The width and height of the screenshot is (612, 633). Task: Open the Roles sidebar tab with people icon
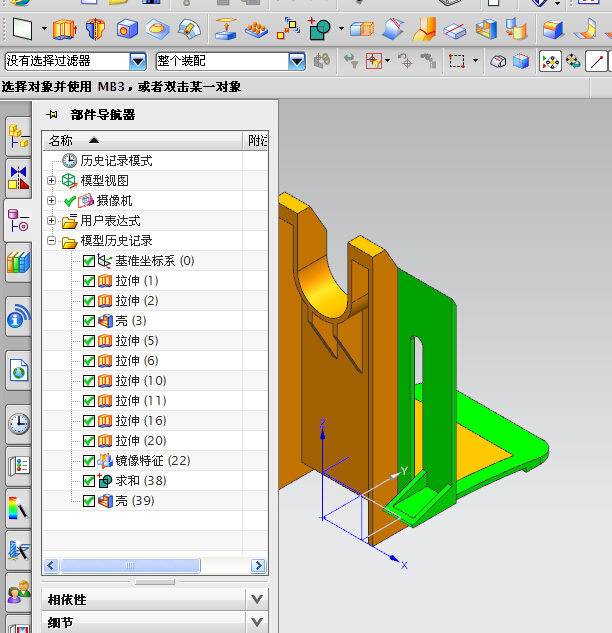[x=18, y=592]
